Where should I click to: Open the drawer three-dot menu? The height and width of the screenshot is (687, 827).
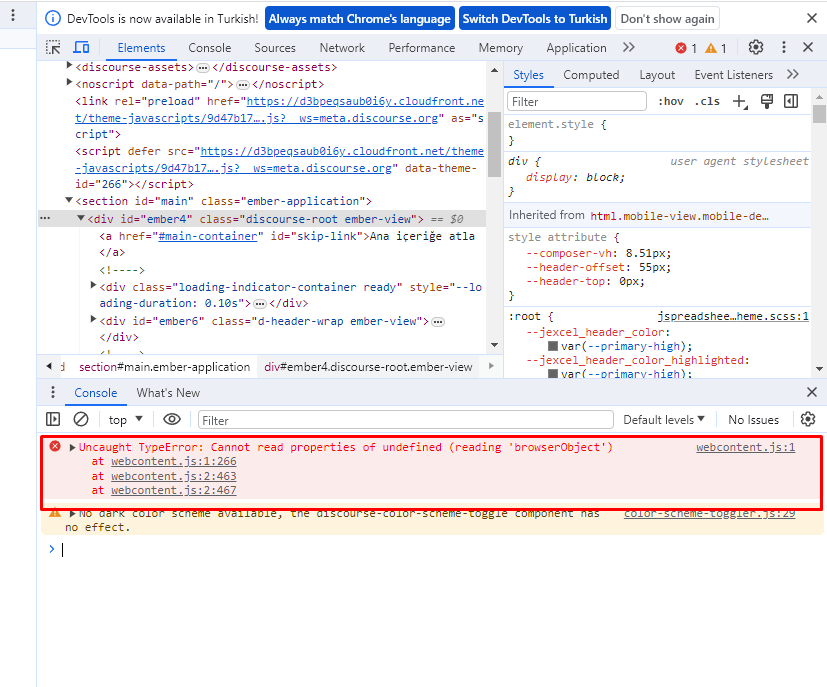point(53,392)
